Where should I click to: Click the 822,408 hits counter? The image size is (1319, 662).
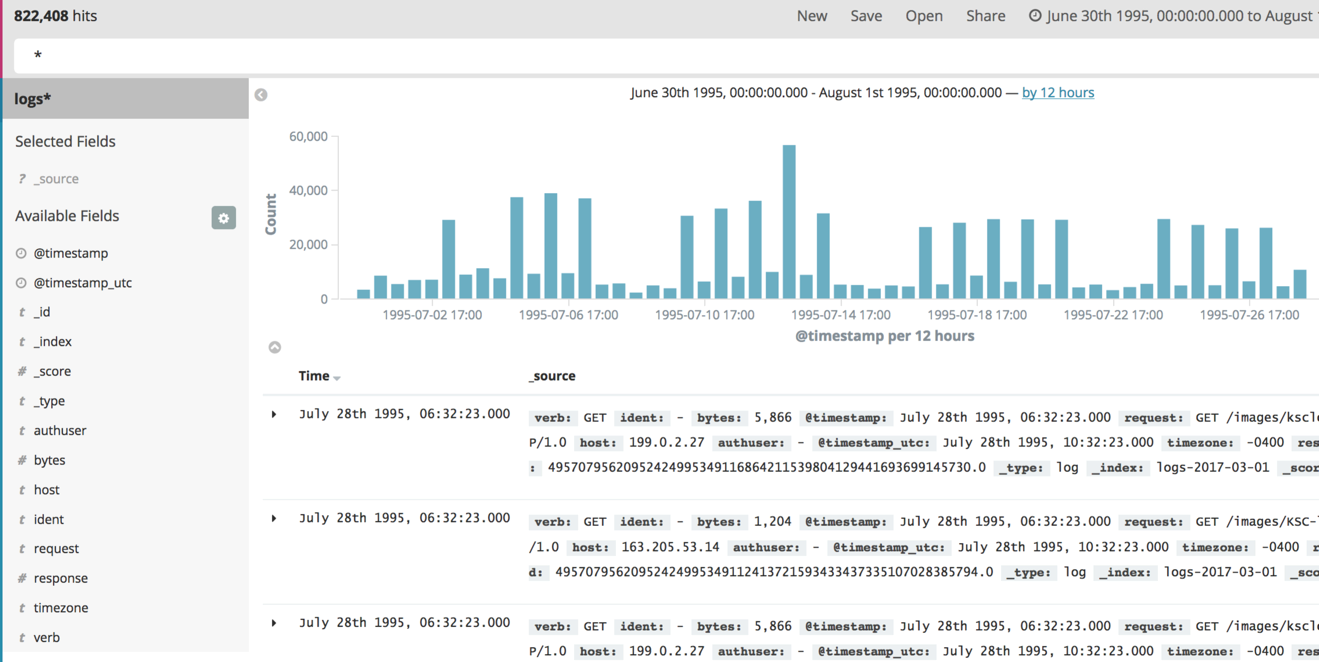(x=56, y=16)
